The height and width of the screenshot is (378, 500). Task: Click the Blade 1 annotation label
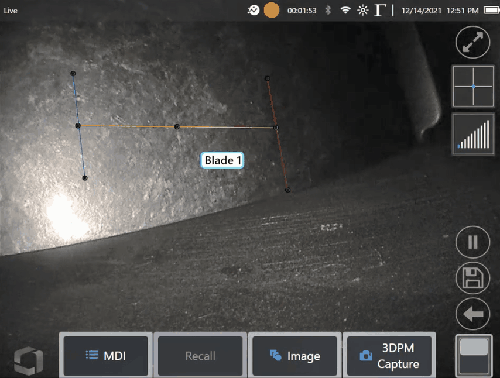tap(222, 160)
